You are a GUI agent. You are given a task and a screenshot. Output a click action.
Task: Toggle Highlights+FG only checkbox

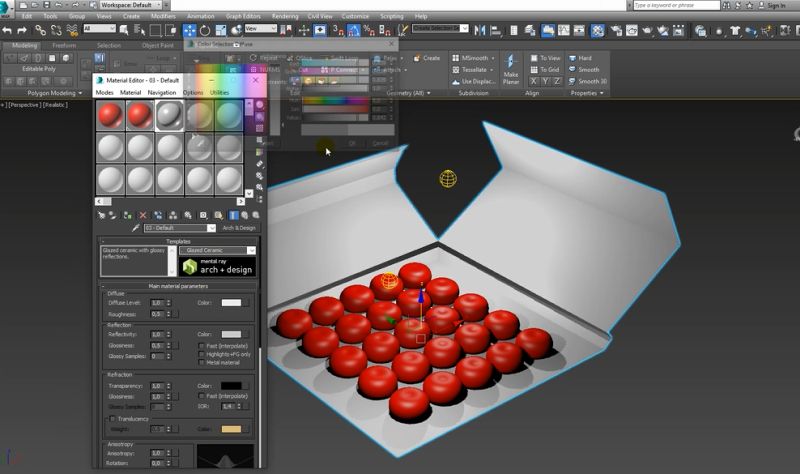[x=201, y=354]
